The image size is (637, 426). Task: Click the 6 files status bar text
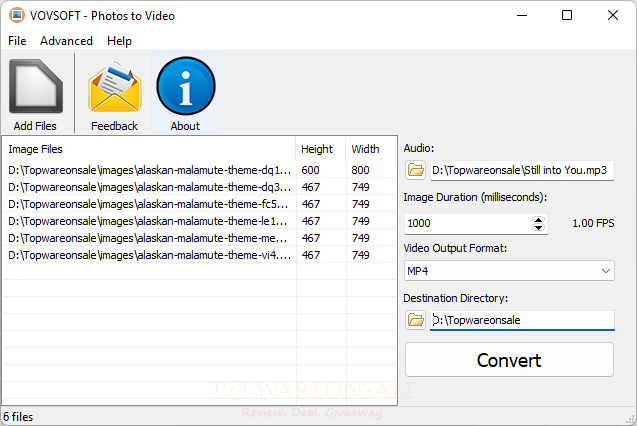point(18,417)
